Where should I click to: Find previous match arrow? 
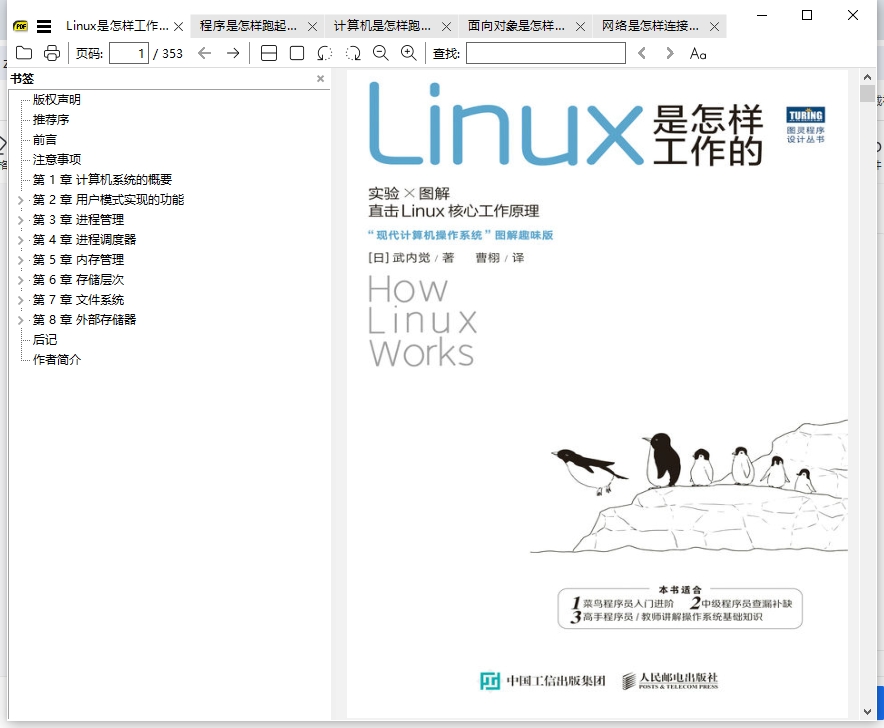pyautogui.click(x=642, y=54)
